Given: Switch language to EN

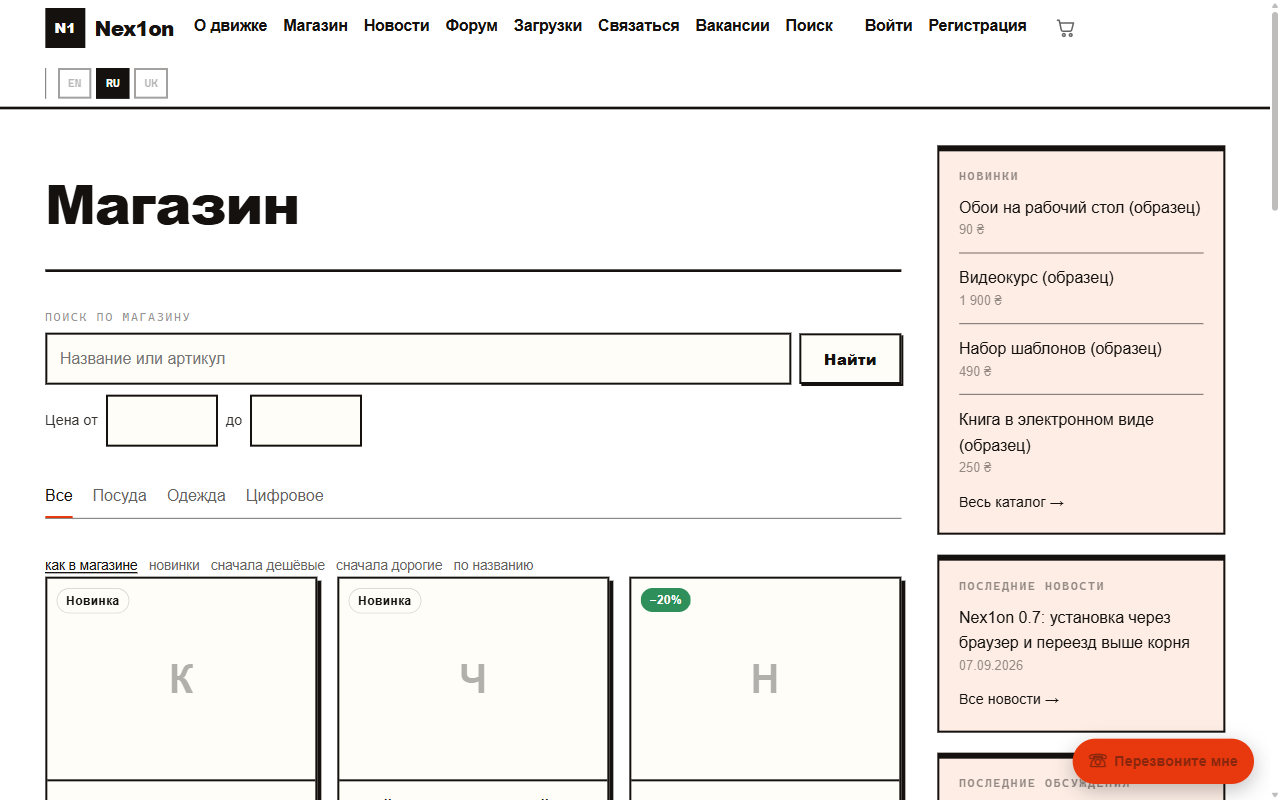Looking at the screenshot, I should pyautogui.click(x=75, y=83).
